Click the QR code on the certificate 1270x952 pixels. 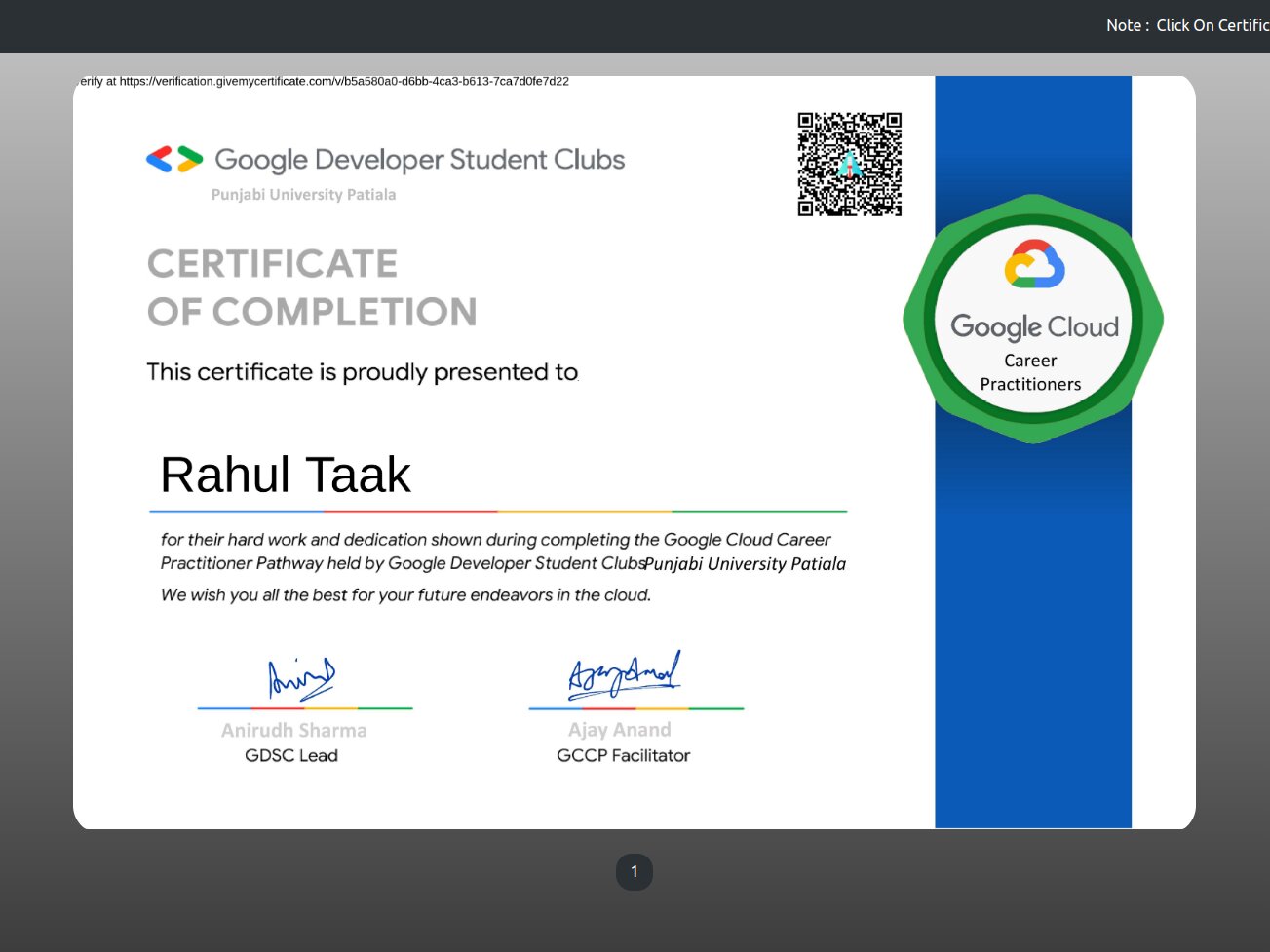(x=850, y=164)
